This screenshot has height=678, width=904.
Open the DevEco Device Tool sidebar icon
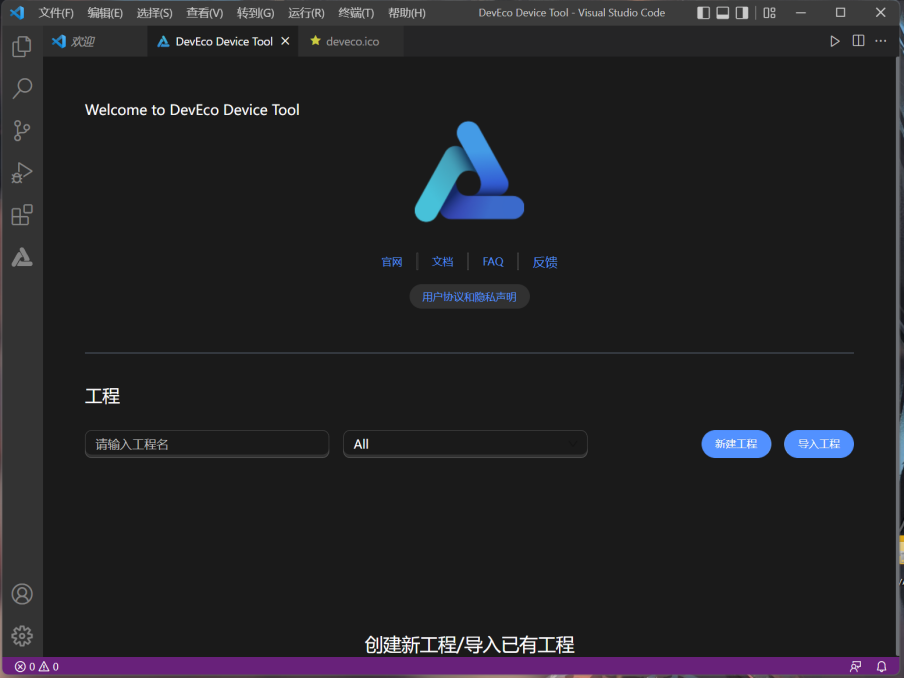(22, 257)
